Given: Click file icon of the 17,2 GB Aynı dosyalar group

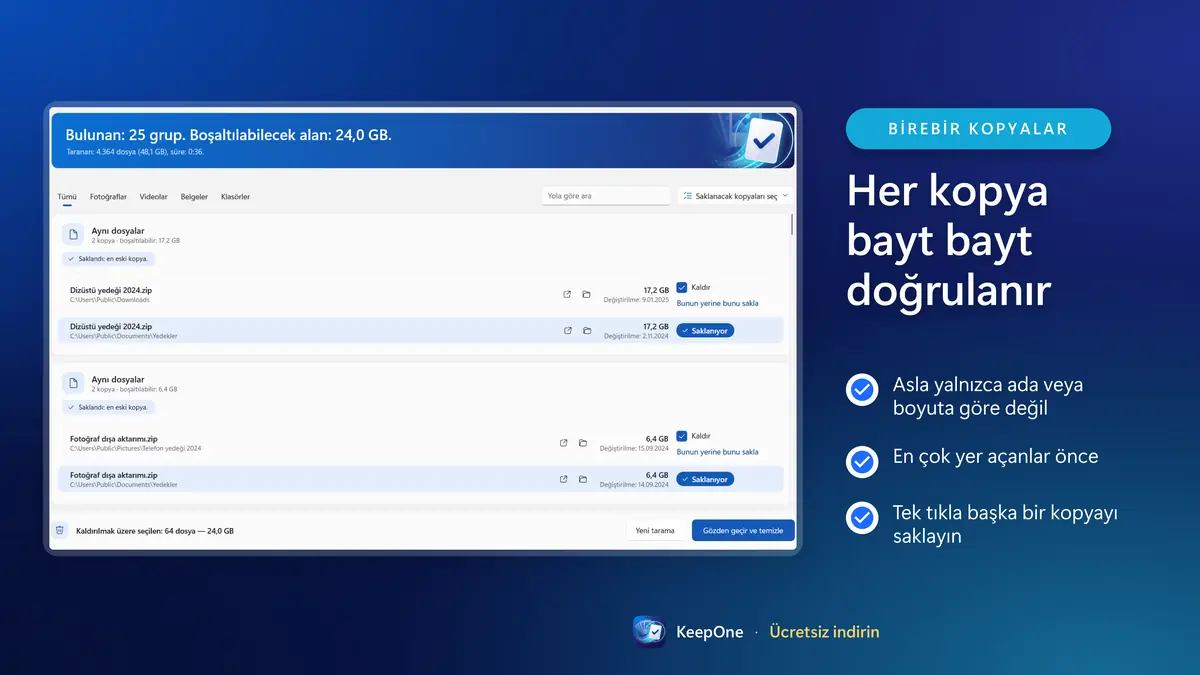Looking at the screenshot, I should 72,235.
